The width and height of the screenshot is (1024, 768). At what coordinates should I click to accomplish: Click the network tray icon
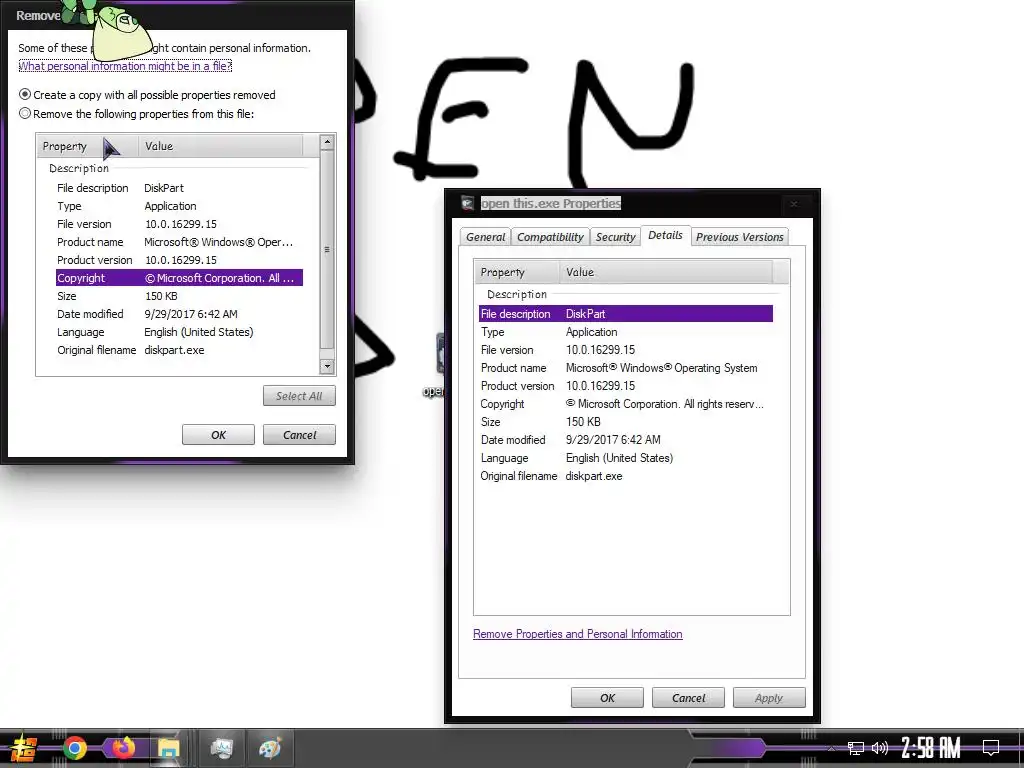(856, 748)
